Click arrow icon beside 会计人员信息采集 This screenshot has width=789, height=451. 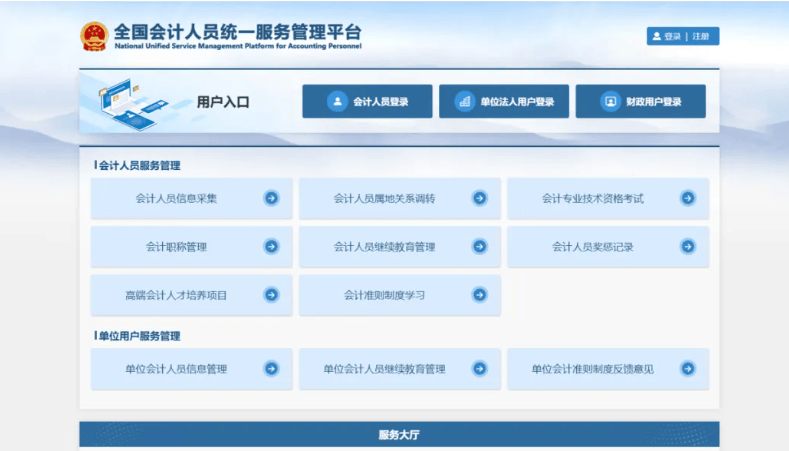tap(271, 198)
